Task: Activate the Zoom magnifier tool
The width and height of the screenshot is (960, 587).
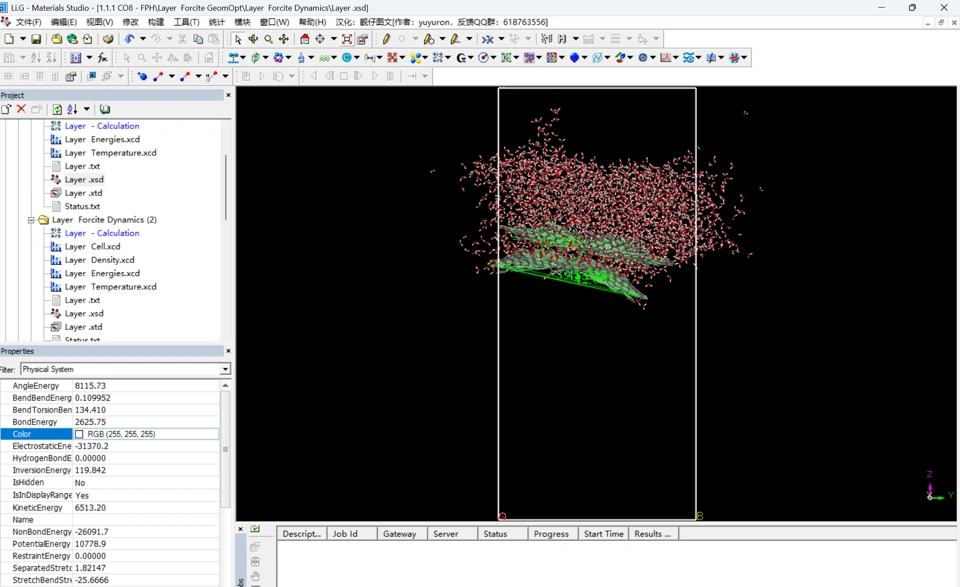Action: coord(268,39)
